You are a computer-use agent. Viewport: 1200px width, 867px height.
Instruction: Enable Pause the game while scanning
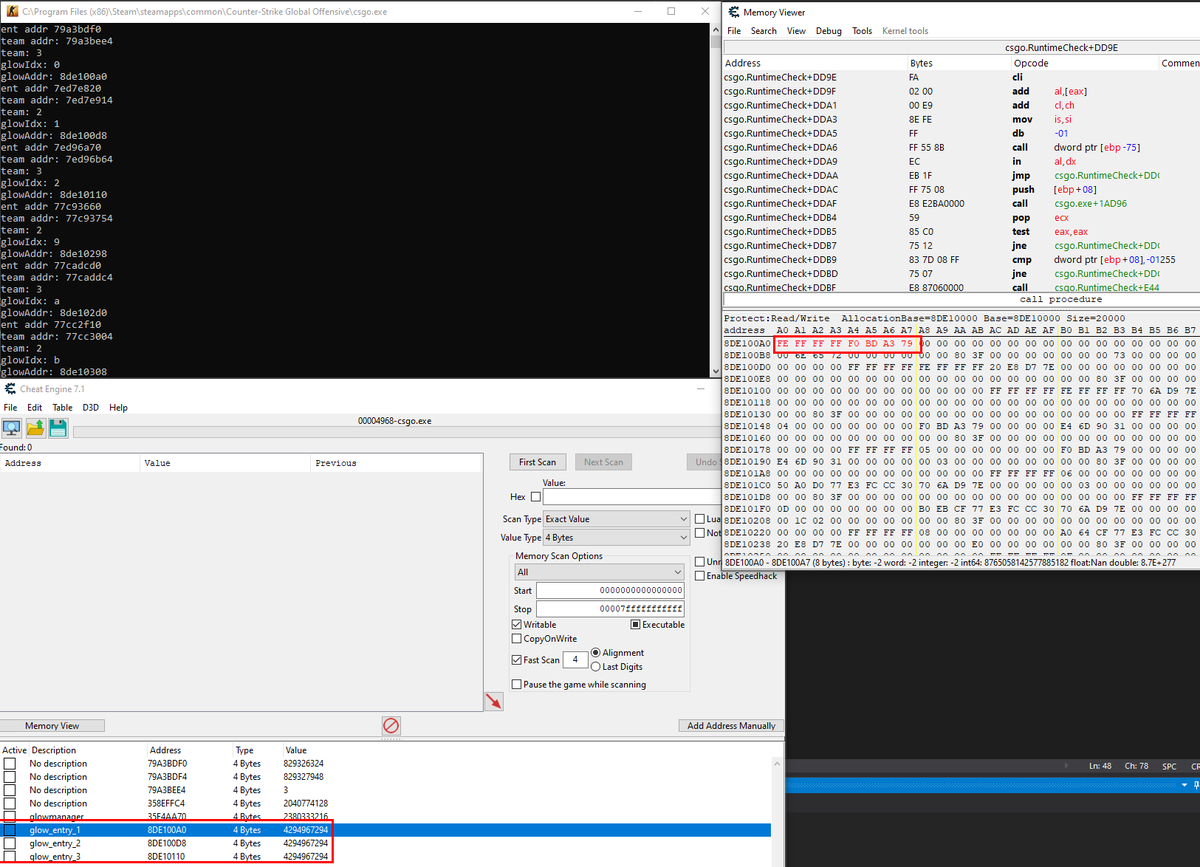tap(516, 684)
